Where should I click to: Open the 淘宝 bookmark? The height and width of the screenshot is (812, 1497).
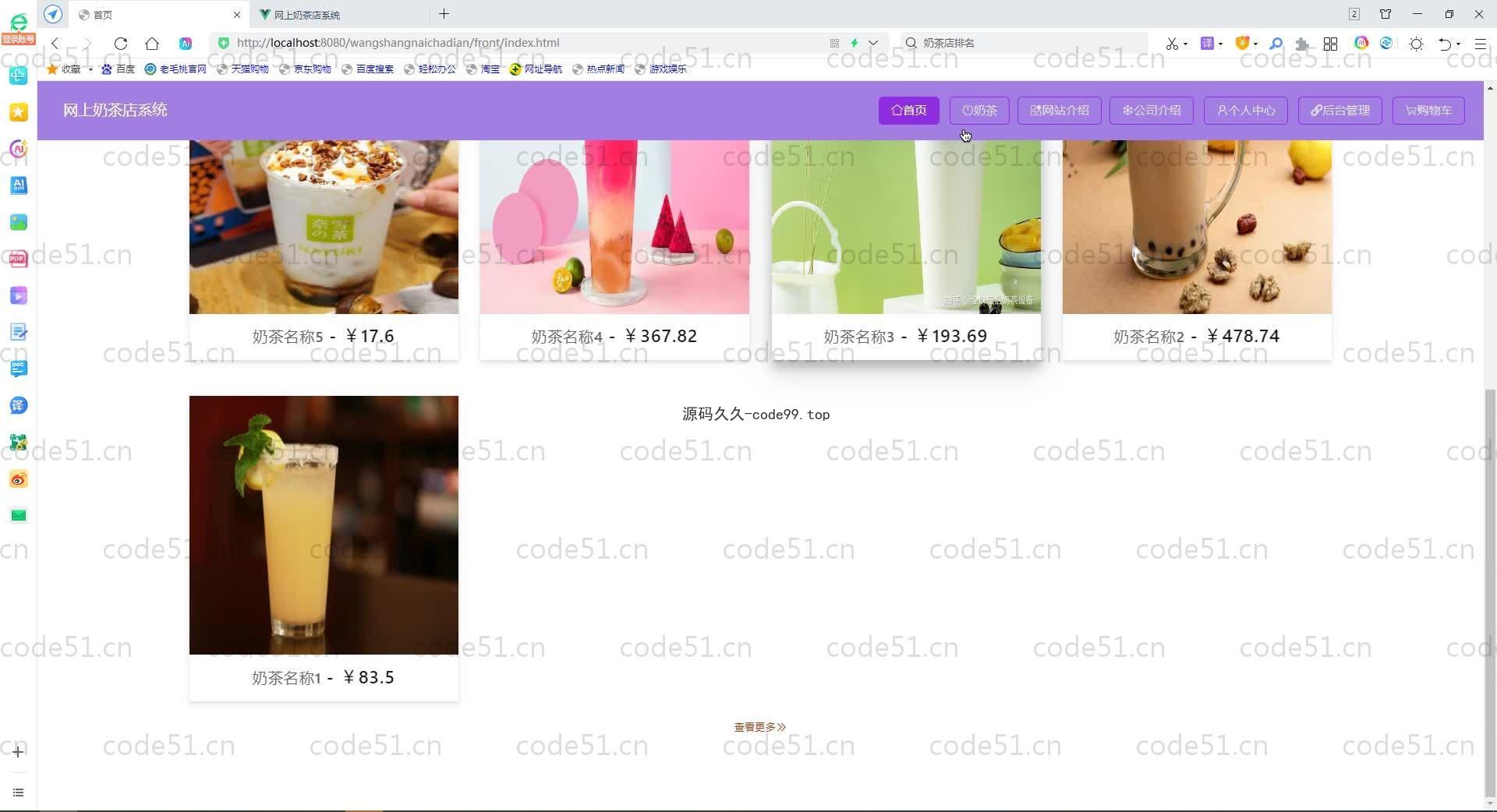(483, 69)
